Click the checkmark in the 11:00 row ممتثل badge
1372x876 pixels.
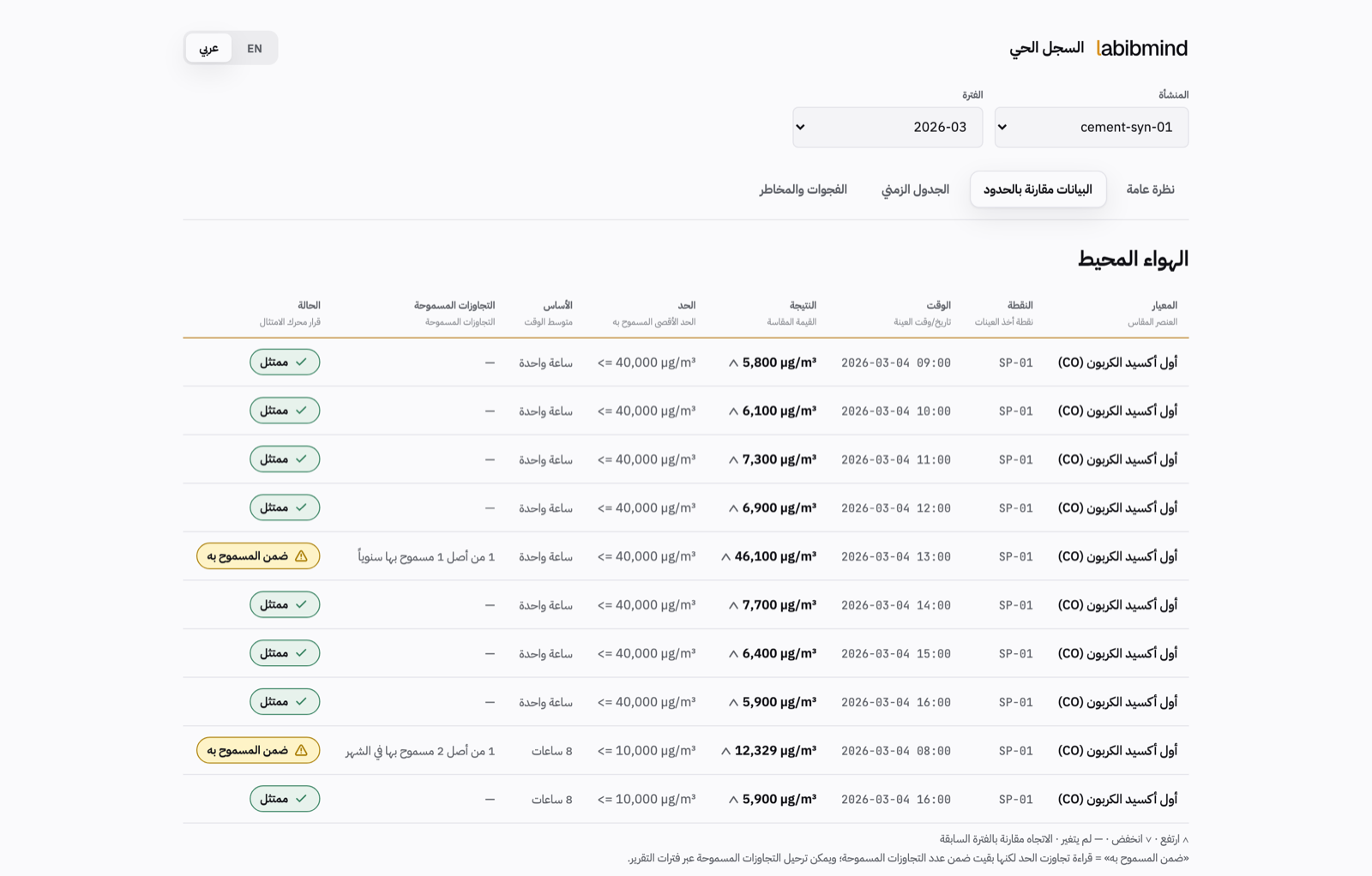coord(301,459)
